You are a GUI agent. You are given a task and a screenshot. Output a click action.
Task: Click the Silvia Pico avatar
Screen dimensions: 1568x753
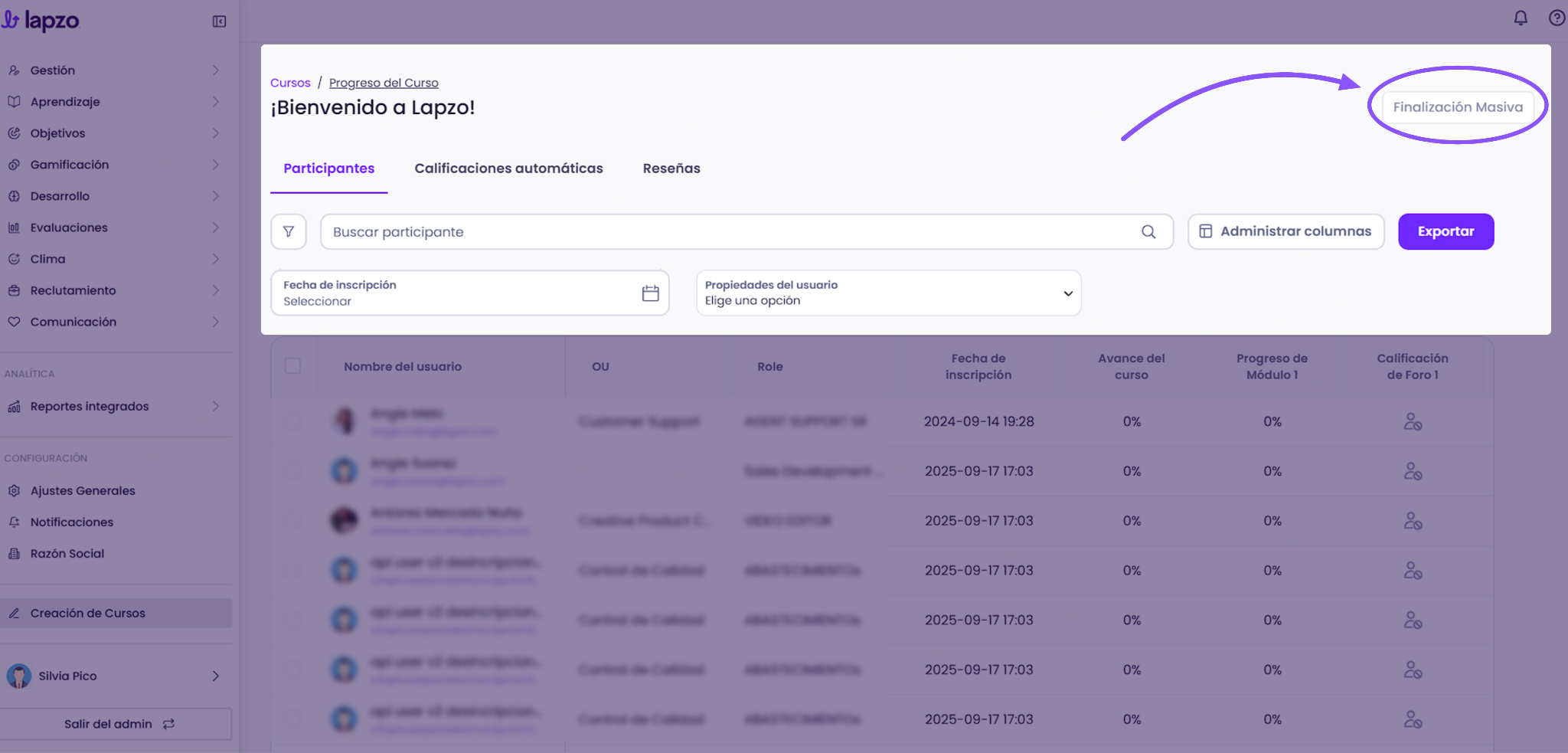point(19,676)
